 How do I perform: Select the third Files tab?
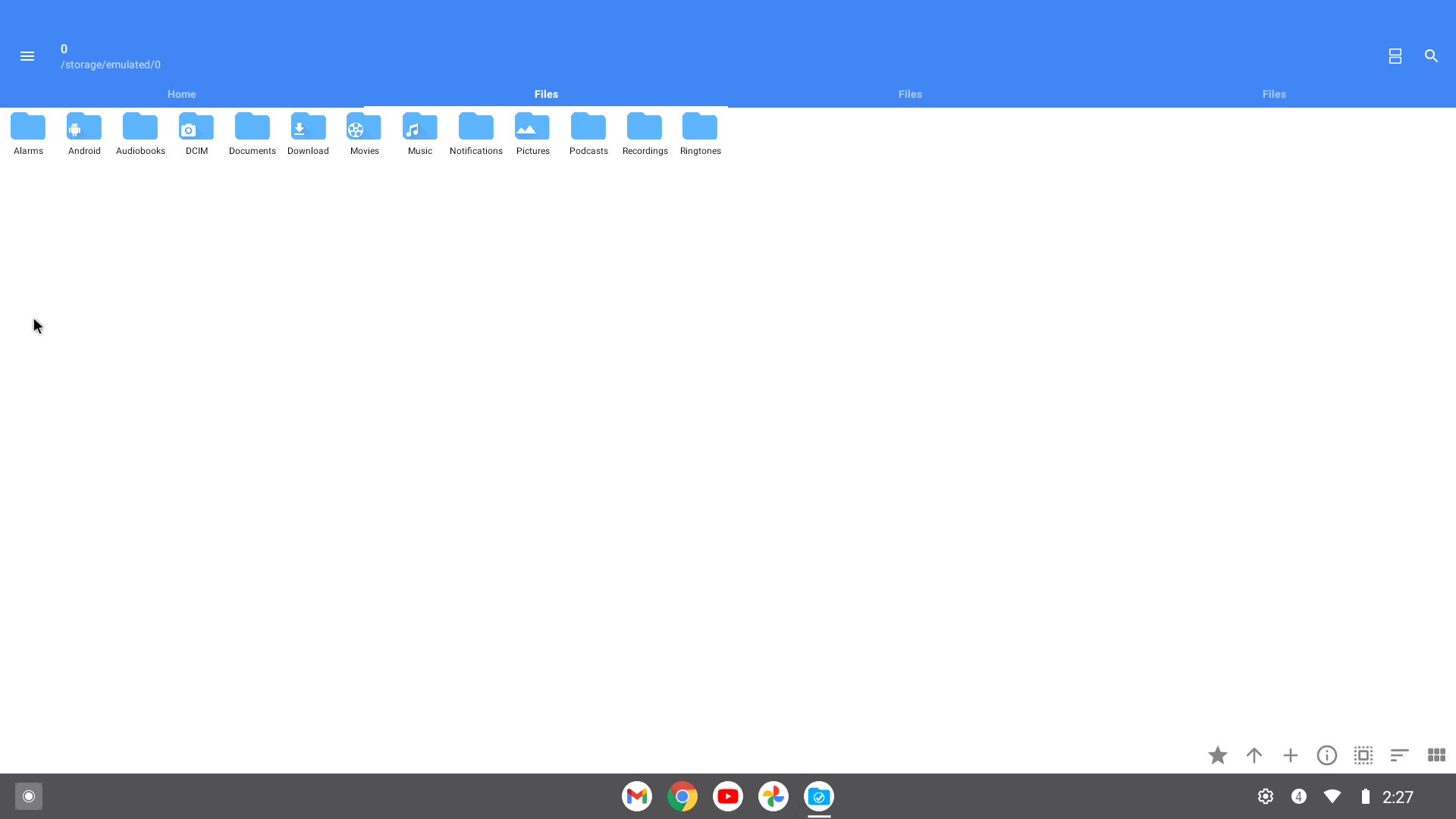point(1274,94)
